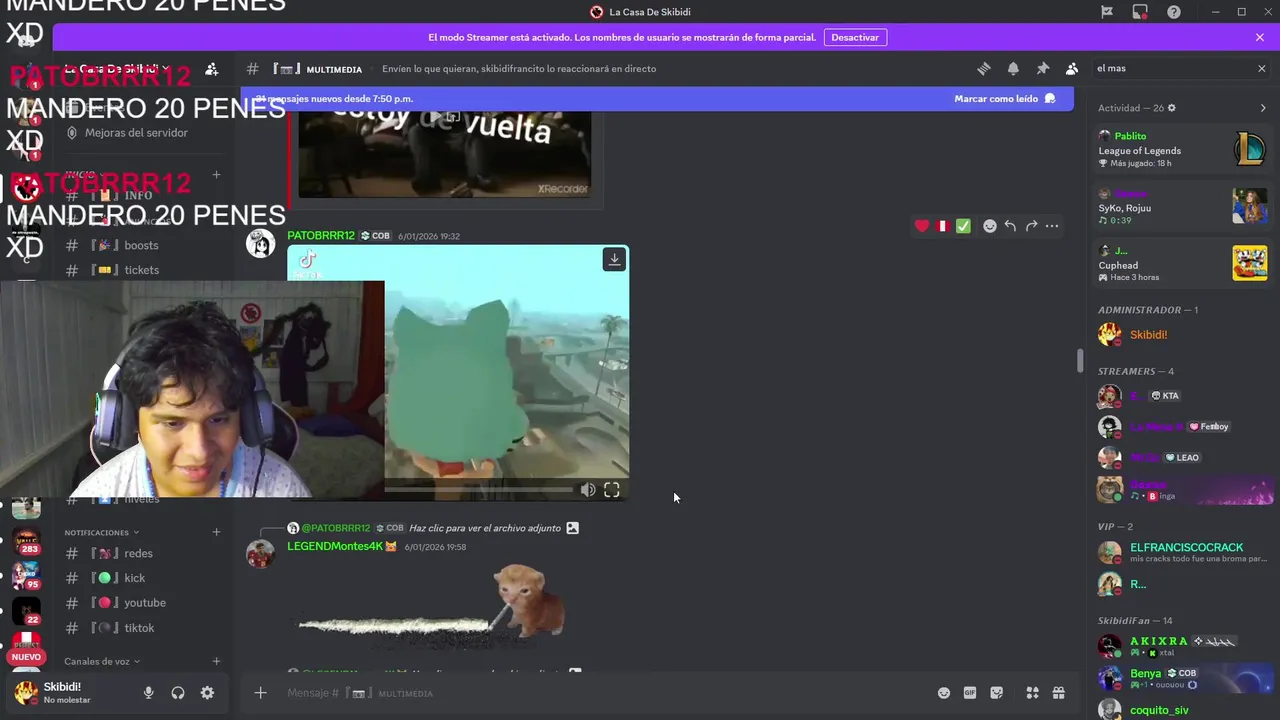Open GIF picker in message bar
This screenshot has width=1280, height=720.
point(970,693)
